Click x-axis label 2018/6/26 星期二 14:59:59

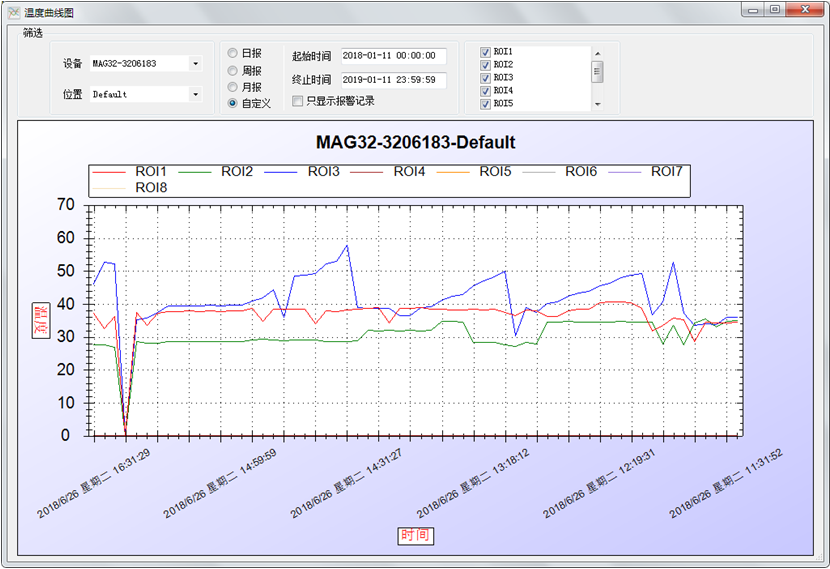pyautogui.click(x=220, y=484)
